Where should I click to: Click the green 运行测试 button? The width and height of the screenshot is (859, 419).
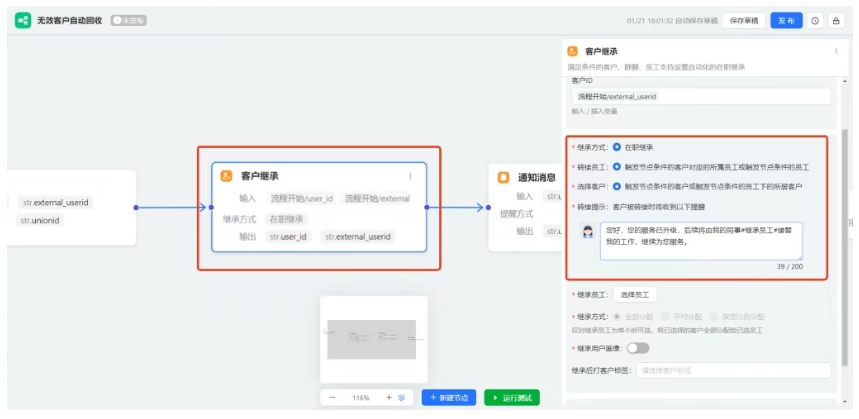tap(512, 398)
